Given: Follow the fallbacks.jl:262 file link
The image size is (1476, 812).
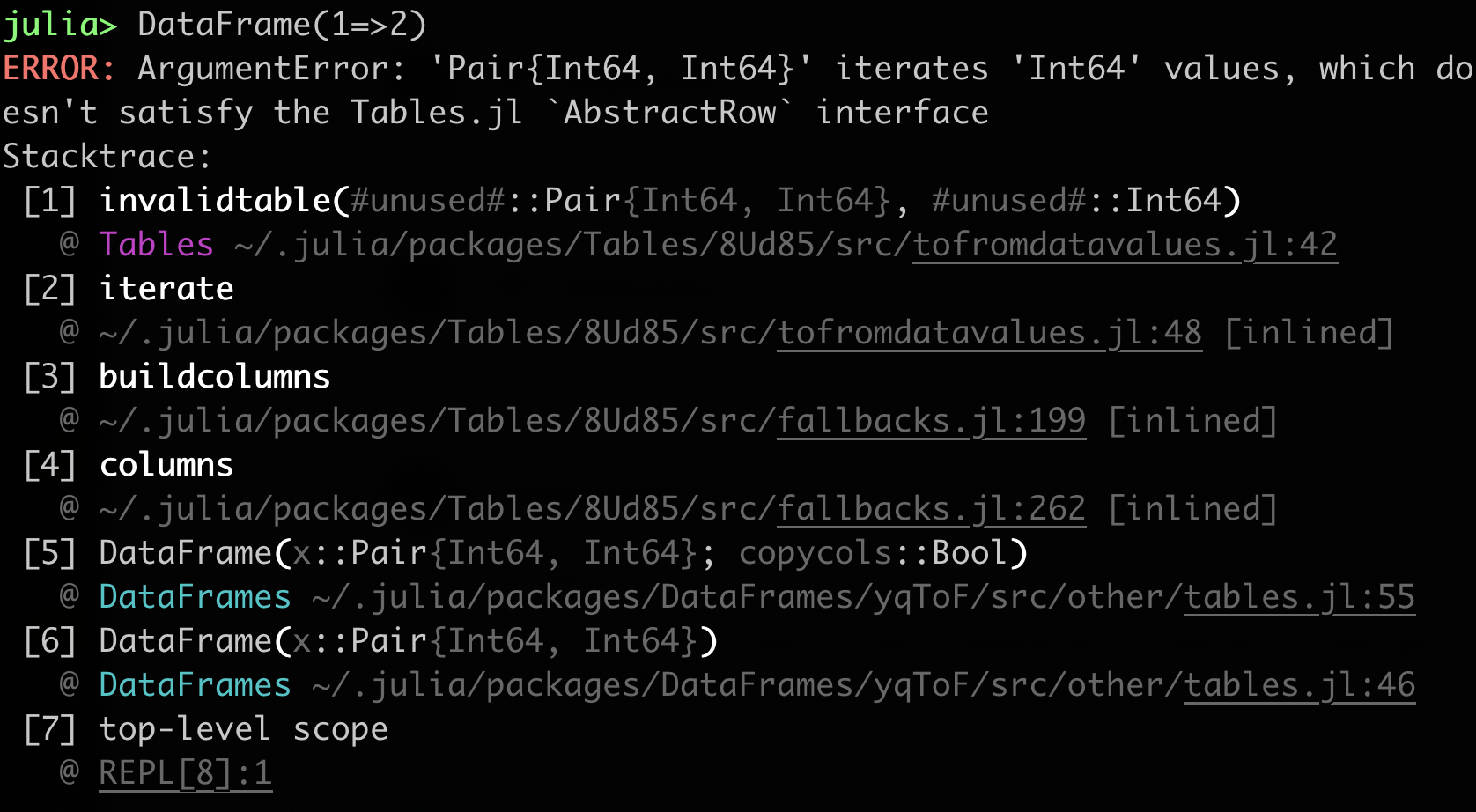Looking at the screenshot, I should (x=931, y=509).
